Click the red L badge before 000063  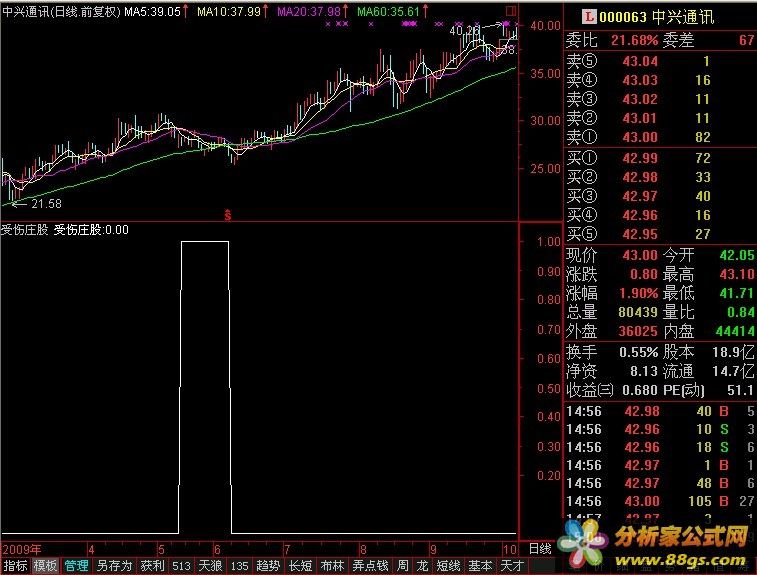click(589, 17)
